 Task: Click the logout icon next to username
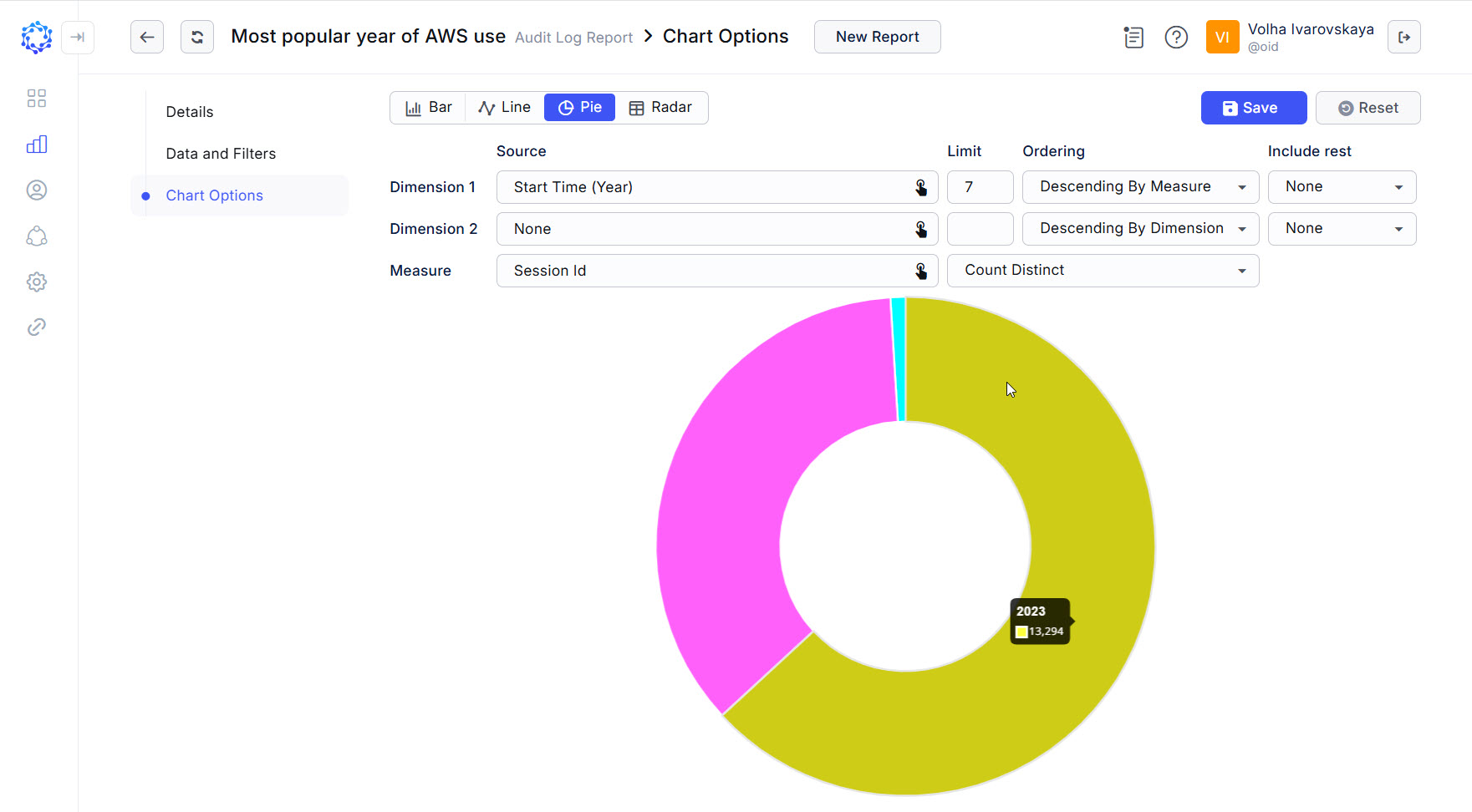coord(1403,37)
